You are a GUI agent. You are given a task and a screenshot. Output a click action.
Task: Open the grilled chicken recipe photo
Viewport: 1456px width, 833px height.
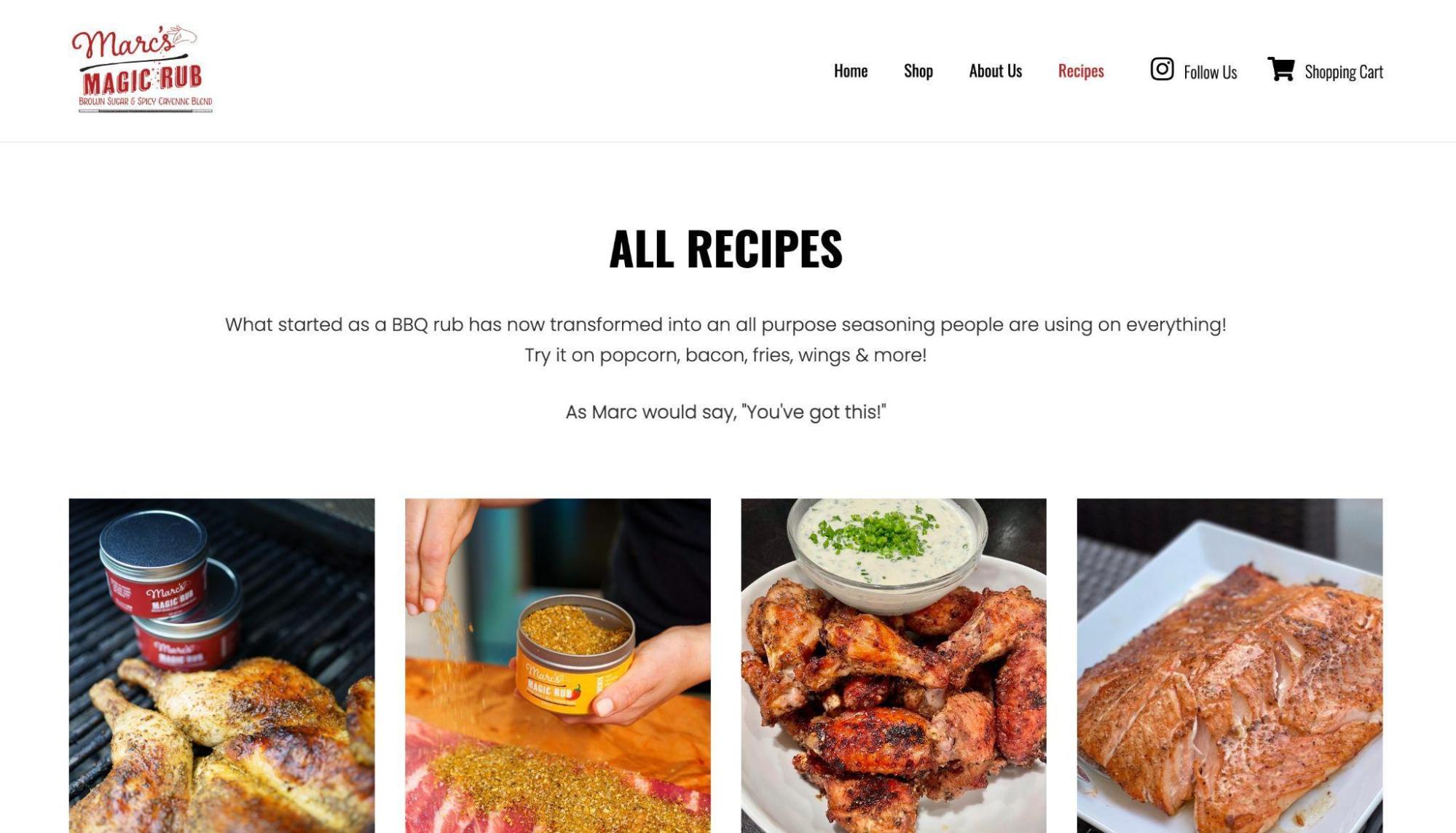[221, 665]
